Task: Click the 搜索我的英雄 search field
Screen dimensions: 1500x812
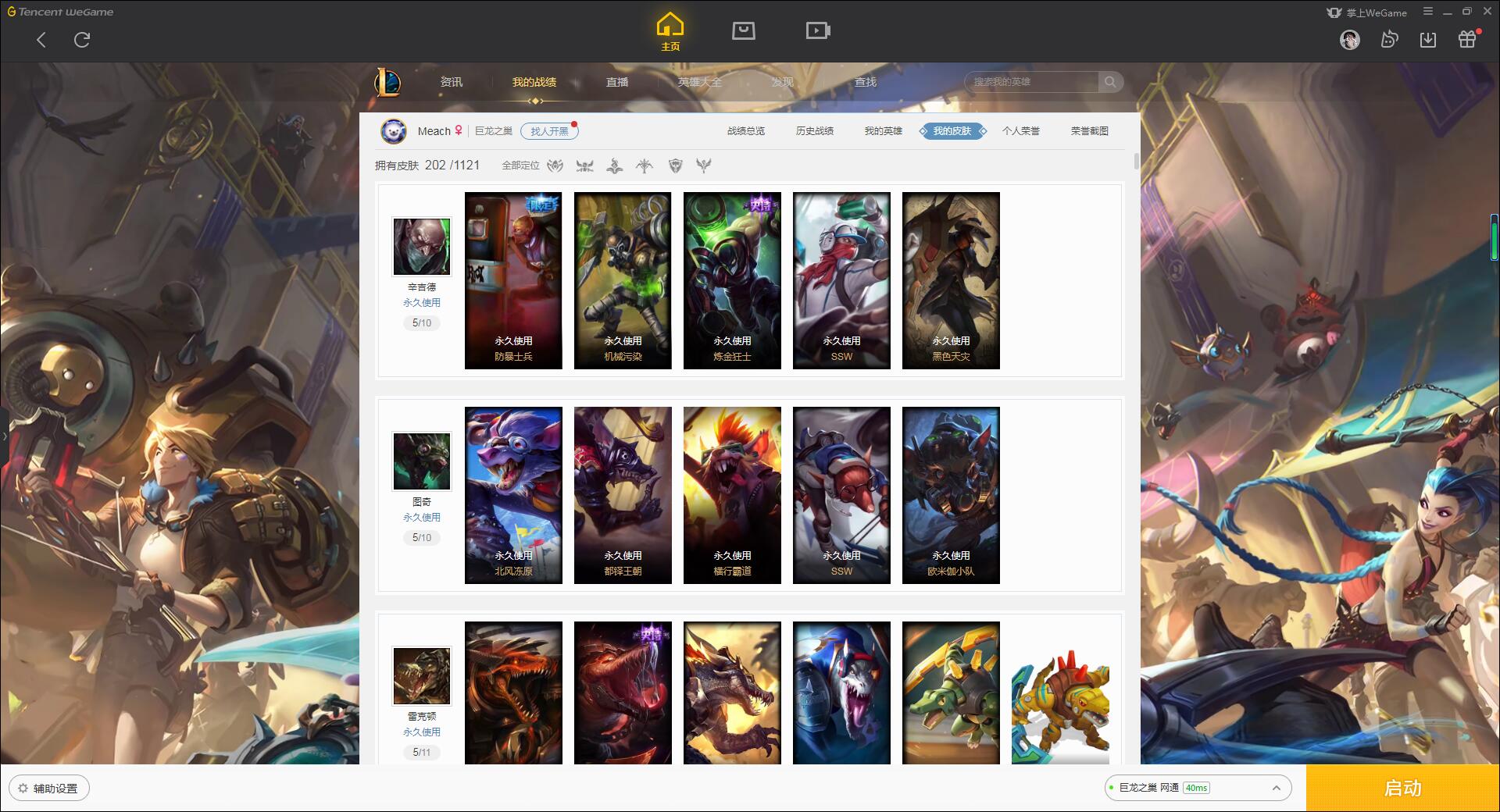Action: pos(1032,82)
